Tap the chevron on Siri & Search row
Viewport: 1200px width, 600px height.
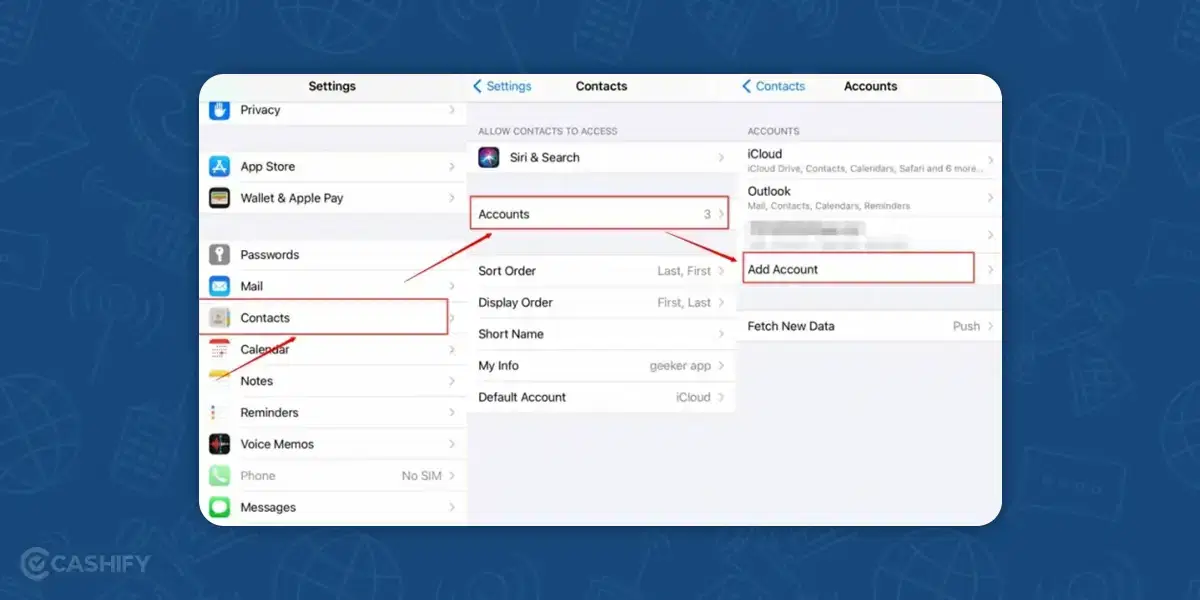click(x=721, y=157)
